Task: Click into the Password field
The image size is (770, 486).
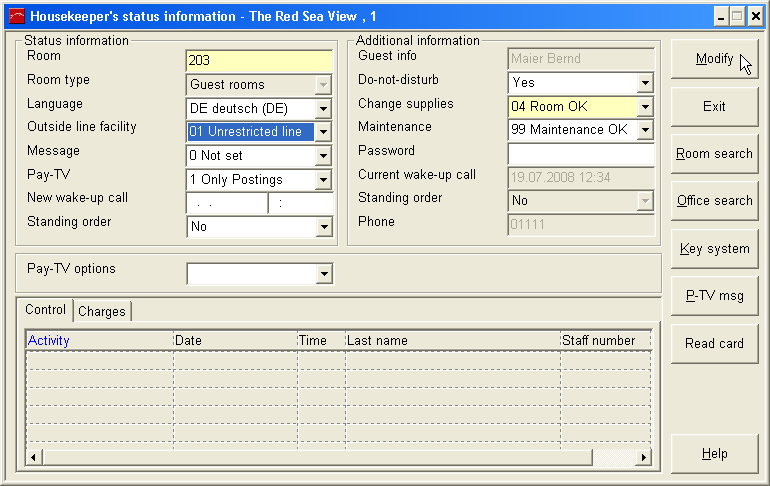Action: tap(580, 154)
